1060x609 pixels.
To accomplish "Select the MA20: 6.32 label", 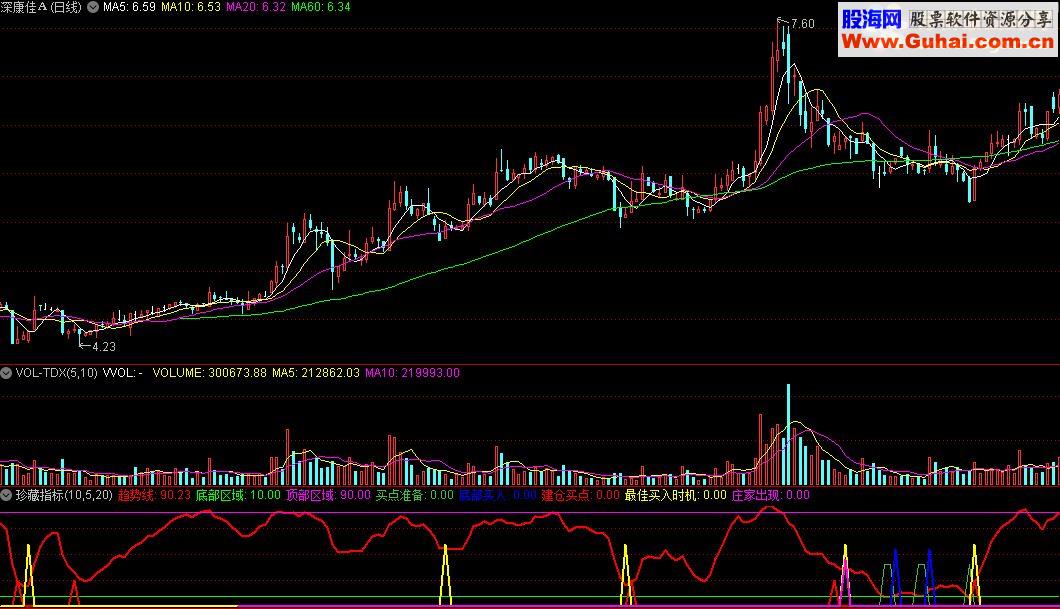I will 256,7.
